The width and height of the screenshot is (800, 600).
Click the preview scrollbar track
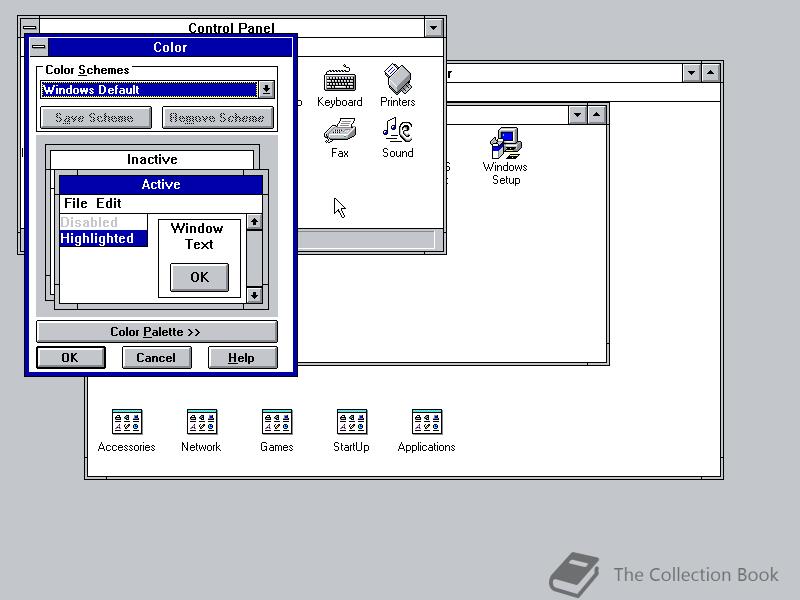pyautogui.click(x=254, y=259)
